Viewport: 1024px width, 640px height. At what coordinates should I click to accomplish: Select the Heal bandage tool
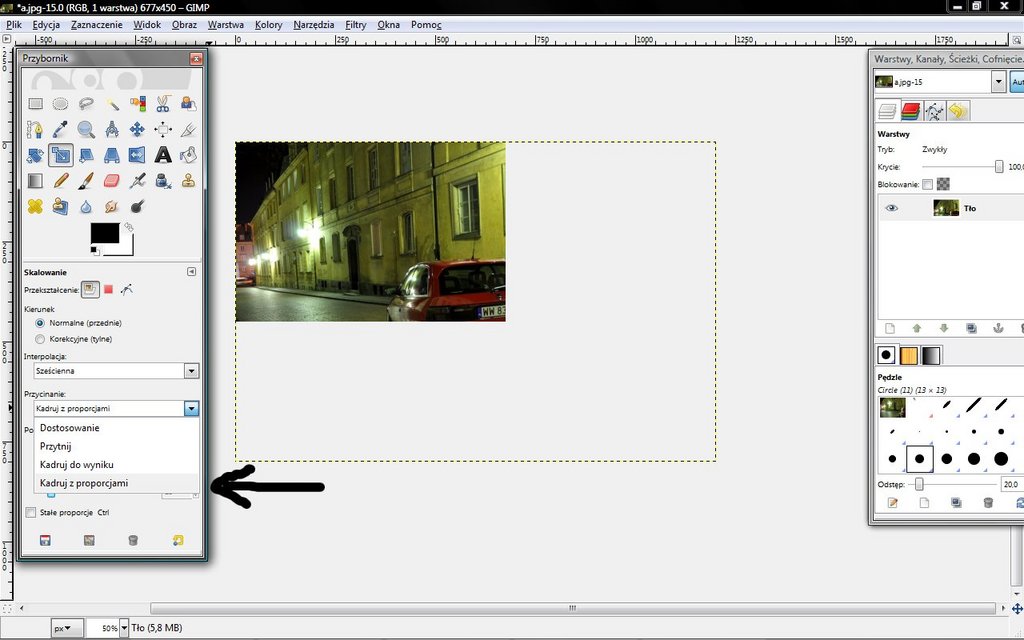35,206
